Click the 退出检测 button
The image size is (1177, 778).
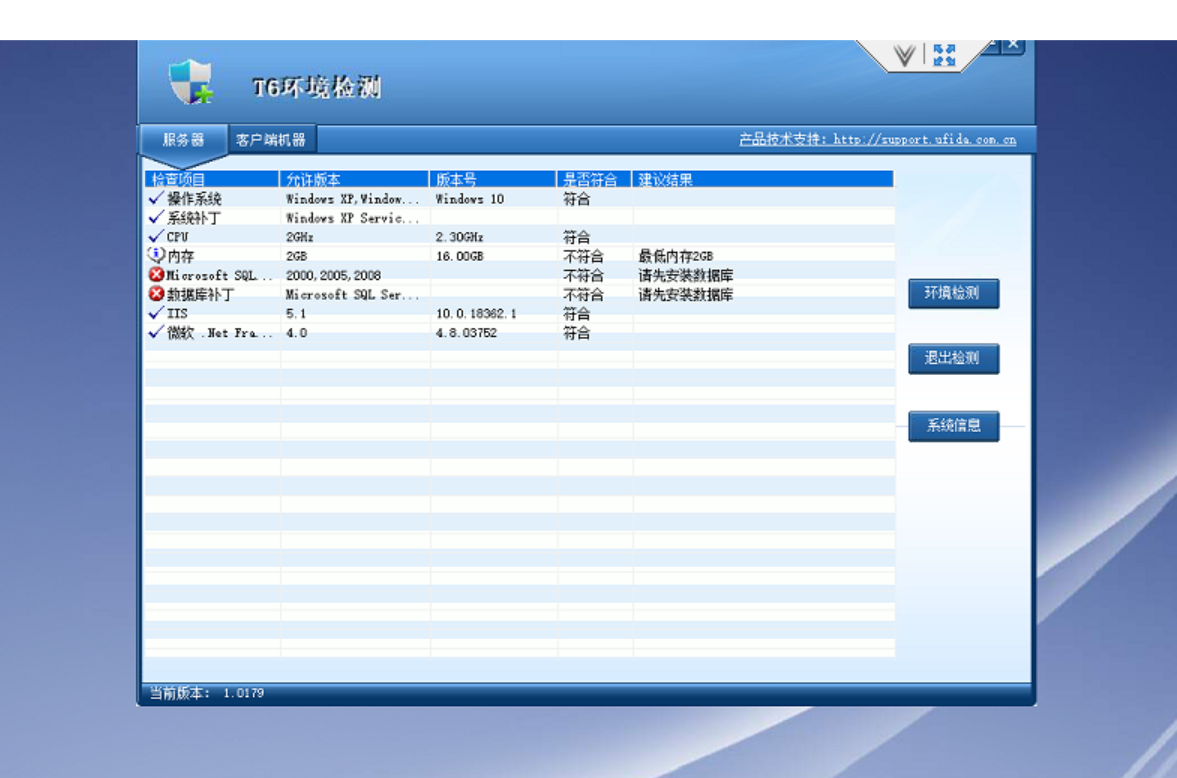[x=953, y=359]
